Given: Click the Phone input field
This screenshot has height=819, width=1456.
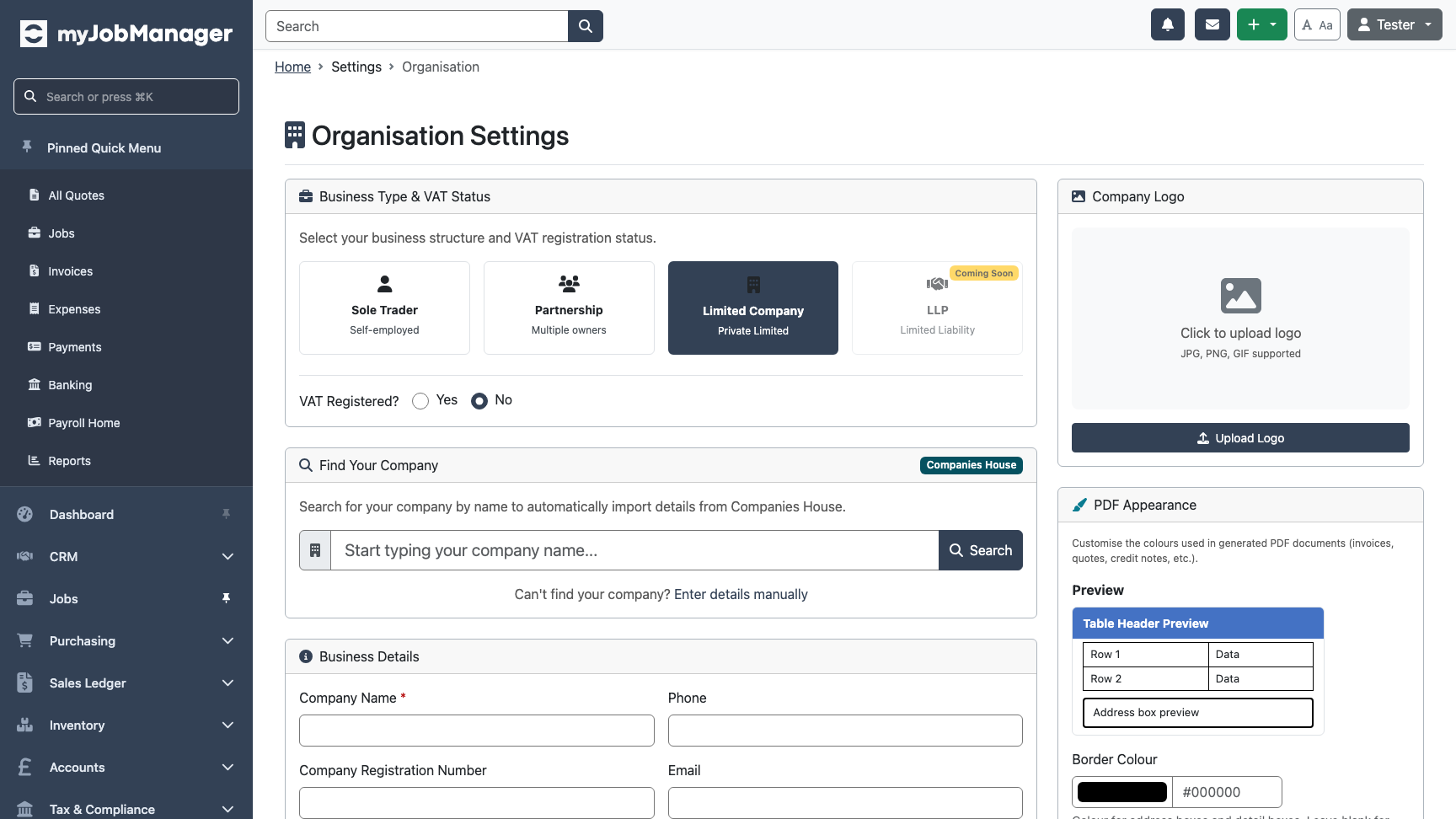Looking at the screenshot, I should [x=845, y=731].
